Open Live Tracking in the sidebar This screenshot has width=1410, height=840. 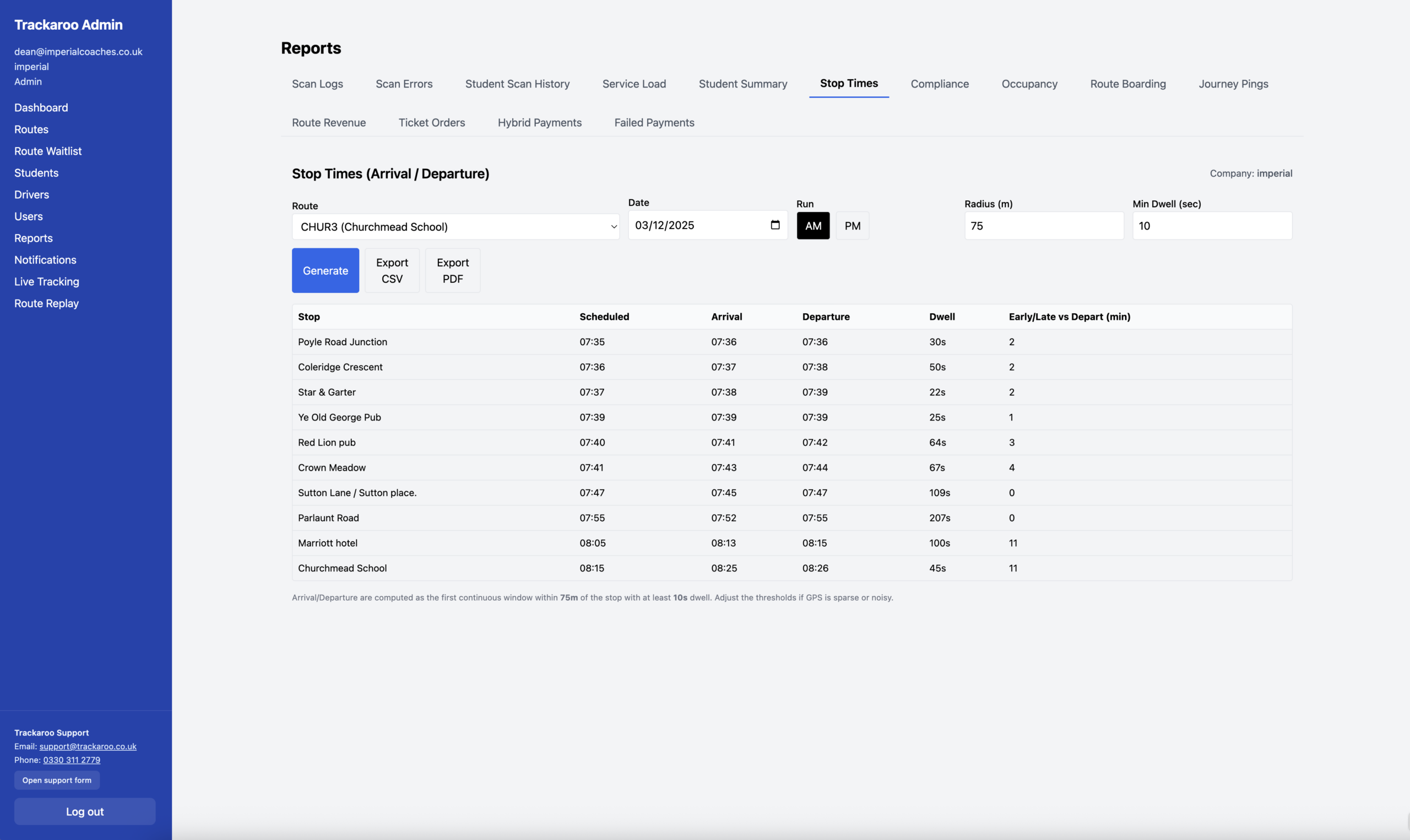[46, 282]
